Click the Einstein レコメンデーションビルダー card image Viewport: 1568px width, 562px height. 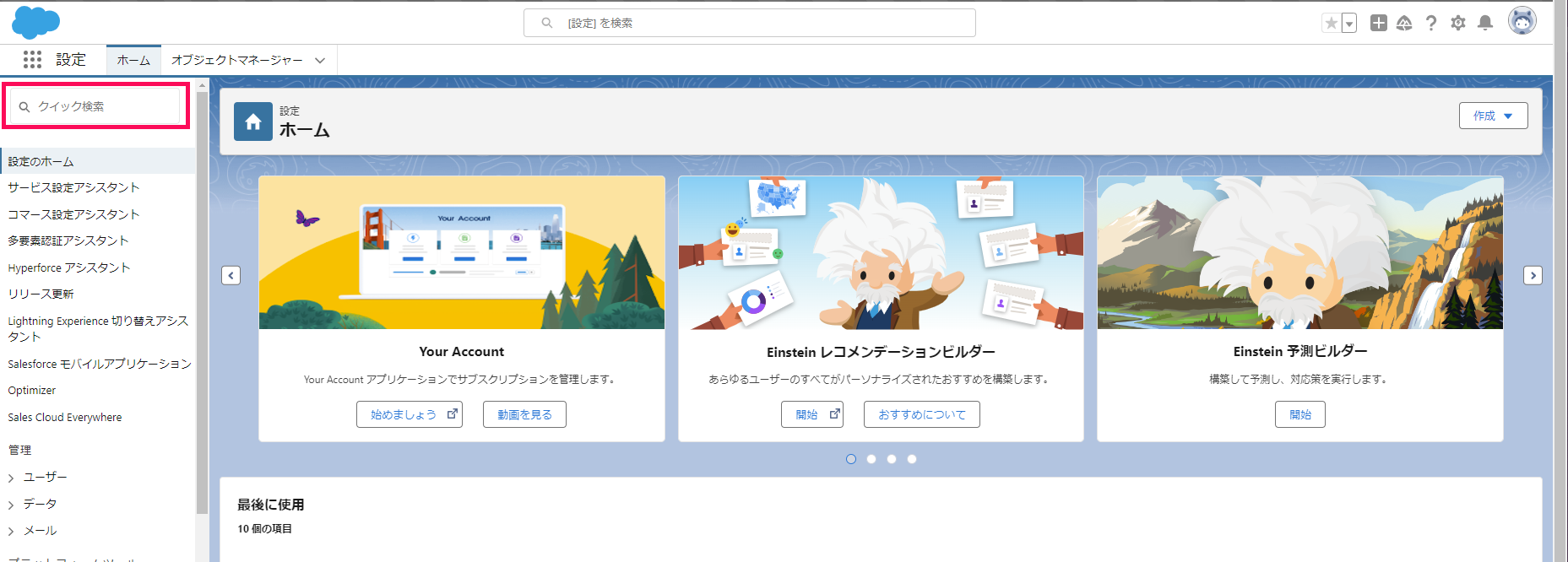(x=881, y=252)
